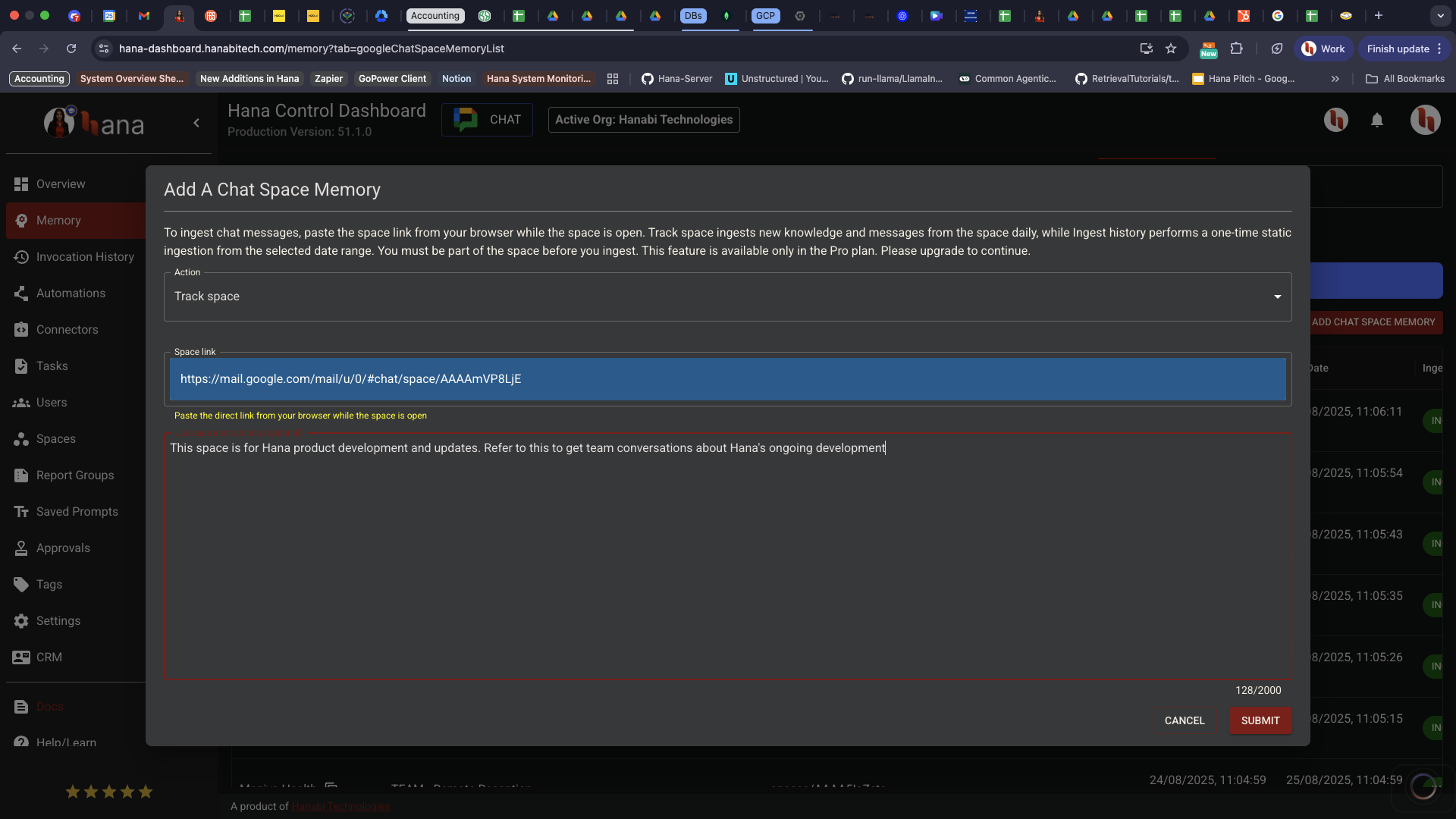Click the five star rating
Viewport: 1456px width, 819px height.
(109, 792)
